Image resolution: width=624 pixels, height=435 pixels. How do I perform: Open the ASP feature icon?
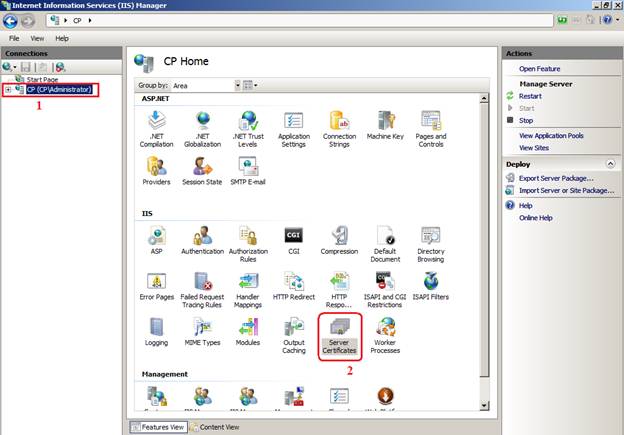[156, 240]
